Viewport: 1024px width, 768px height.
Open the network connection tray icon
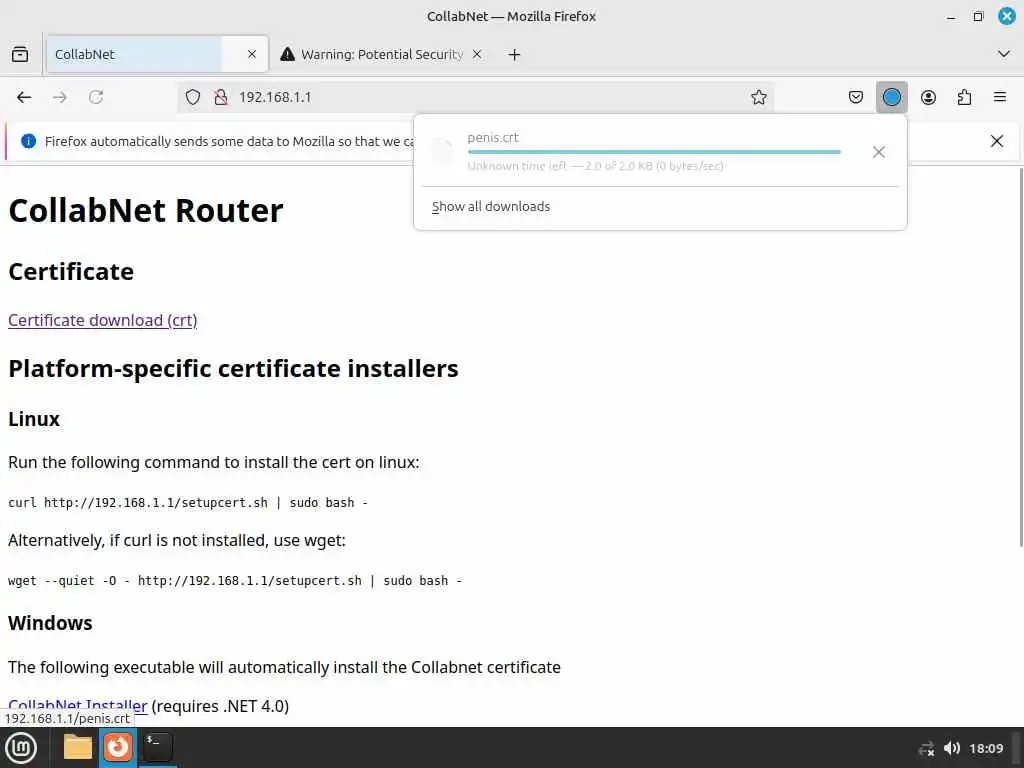[926, 748]
